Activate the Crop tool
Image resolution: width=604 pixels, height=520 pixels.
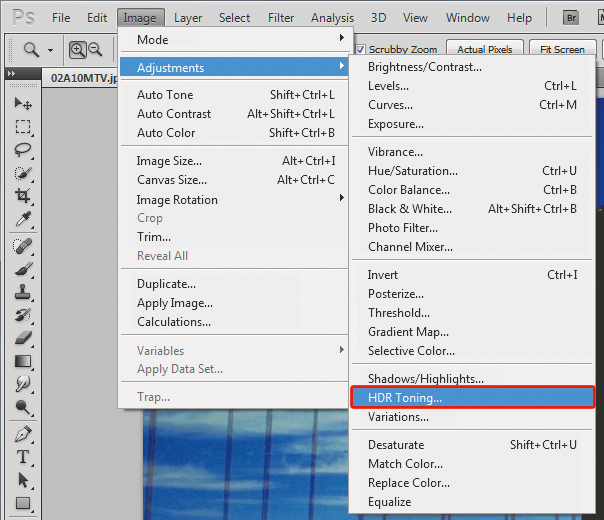pyautogui.click(x=23, y=197)
